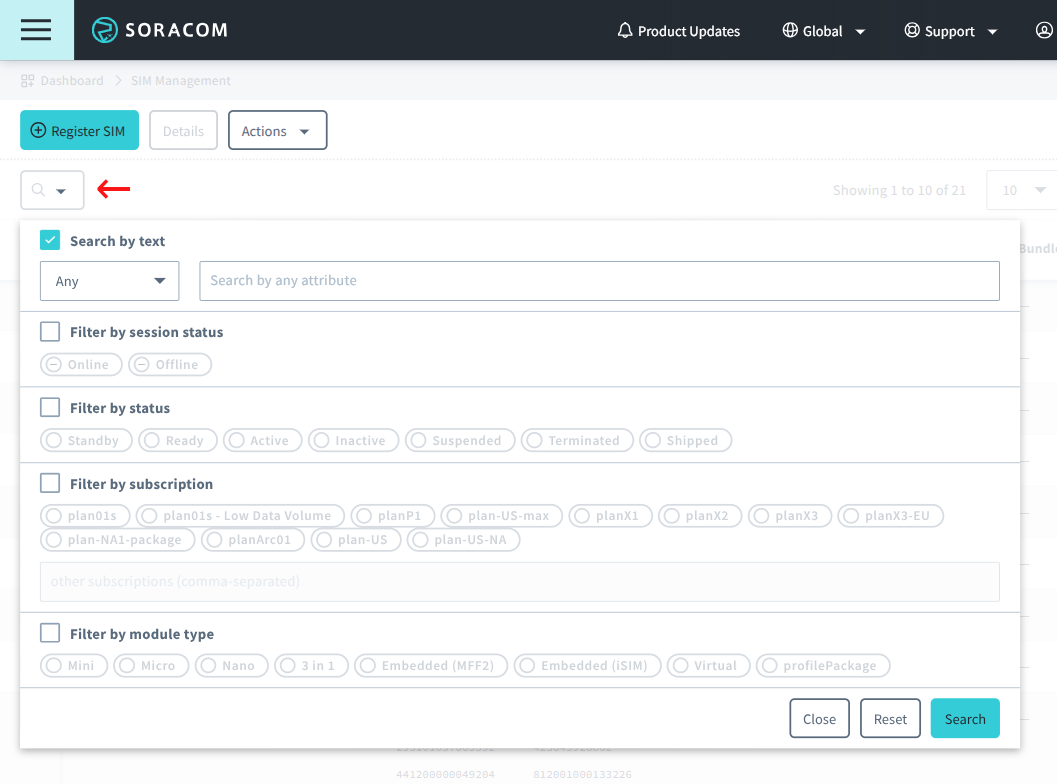This screenshot has height=784, width=1057.
Task: Click the Search by any attribute field
Action: pos(599,281)
